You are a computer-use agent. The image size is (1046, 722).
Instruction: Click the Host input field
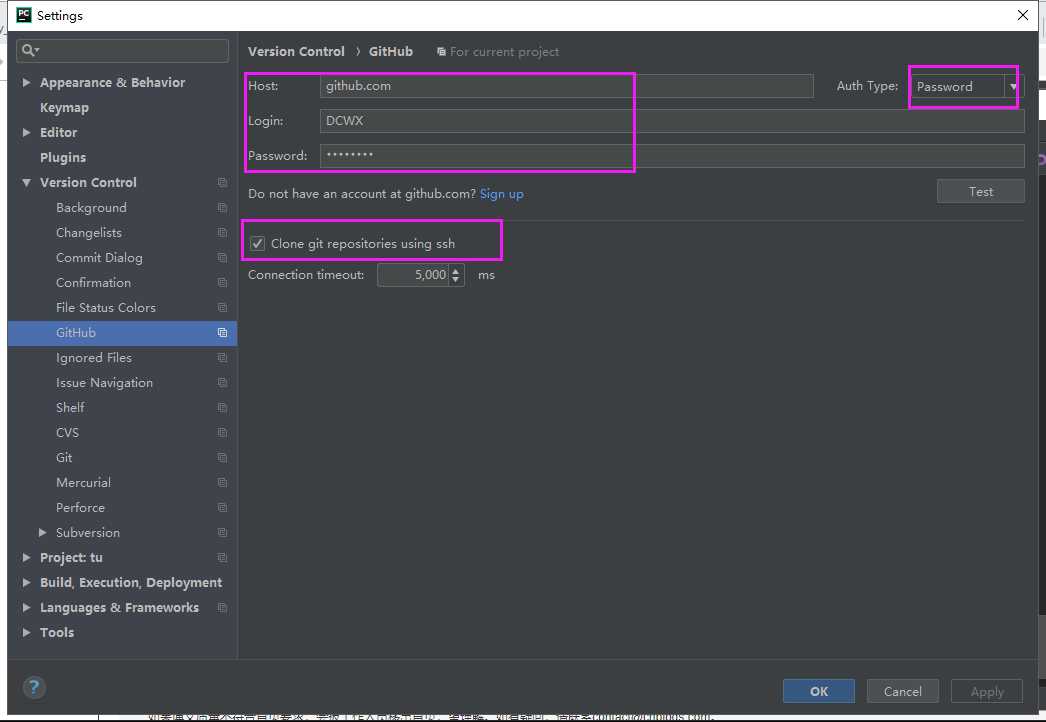click(x=566, y=86)
